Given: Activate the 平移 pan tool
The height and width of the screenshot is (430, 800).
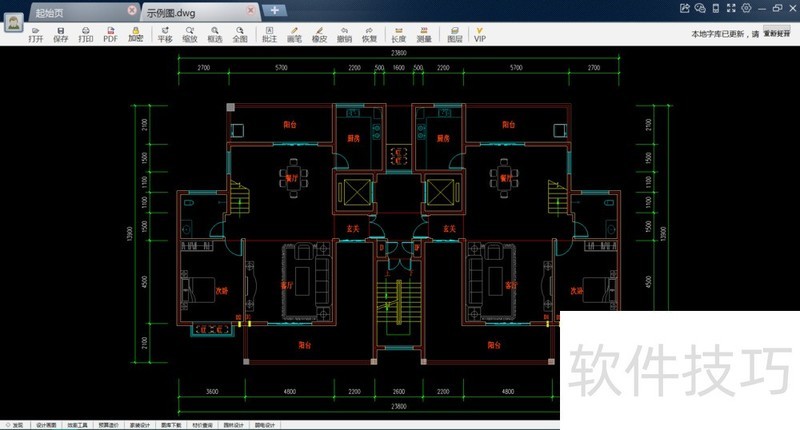Looking at the screenshot, I should click(x=165, y=35).
